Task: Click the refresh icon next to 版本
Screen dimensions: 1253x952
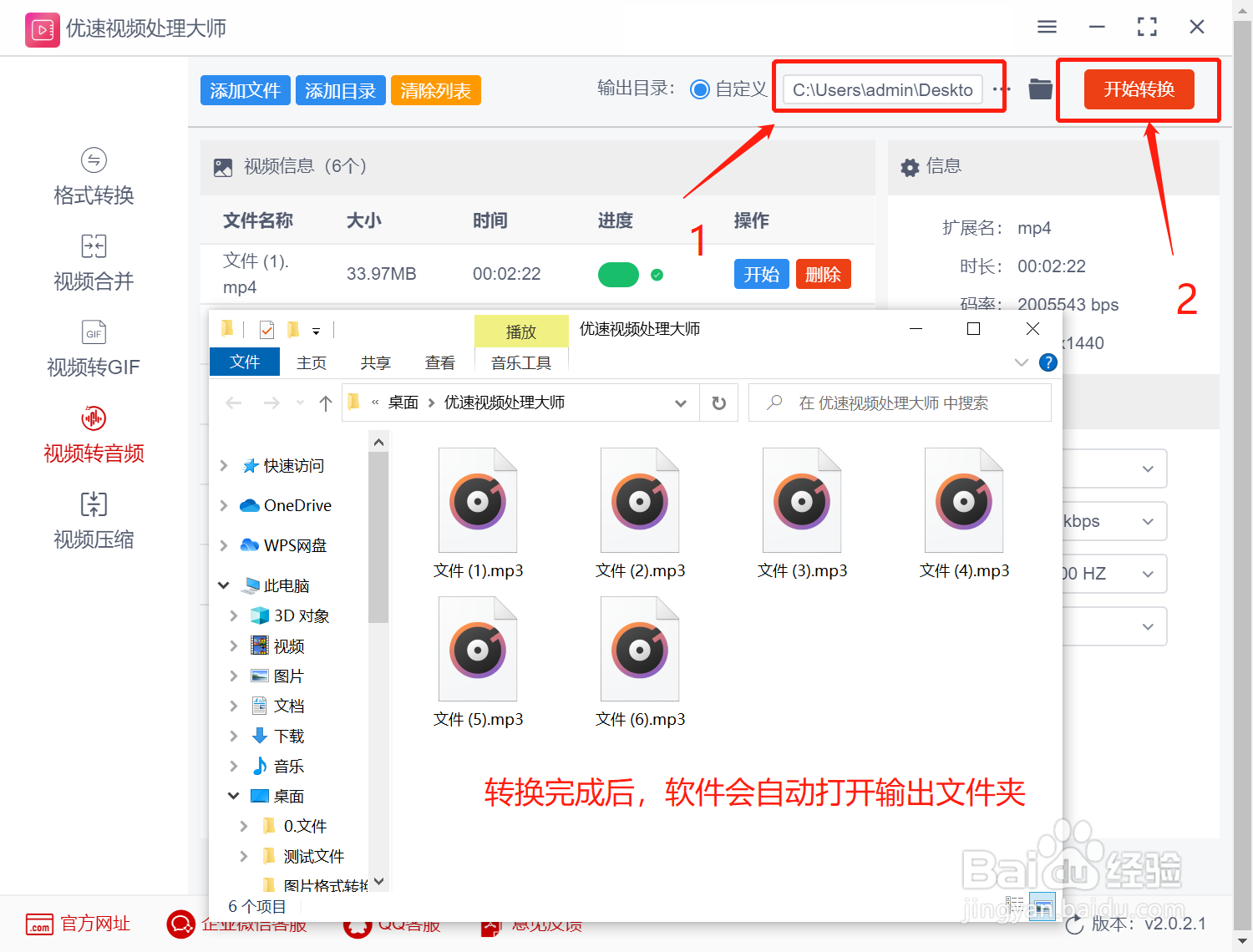Action: point(1074,924)
